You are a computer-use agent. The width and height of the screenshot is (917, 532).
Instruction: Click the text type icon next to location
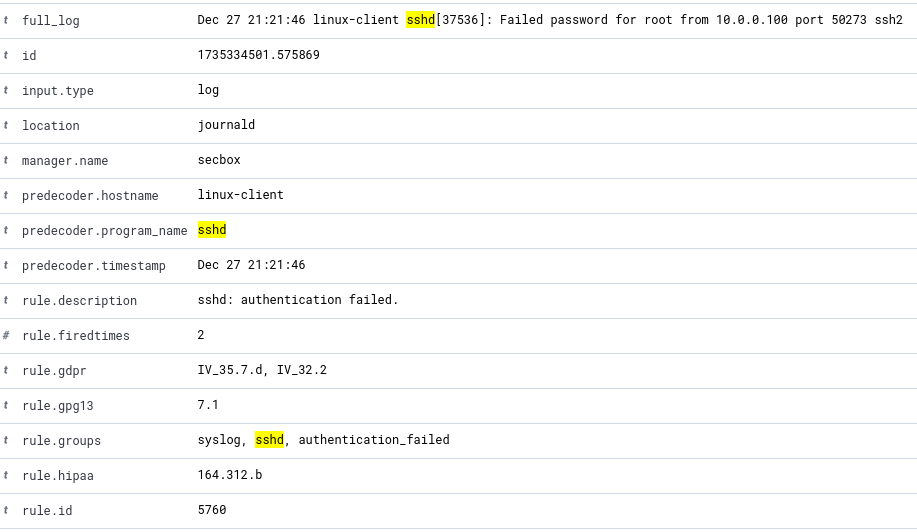coord(6,126)
